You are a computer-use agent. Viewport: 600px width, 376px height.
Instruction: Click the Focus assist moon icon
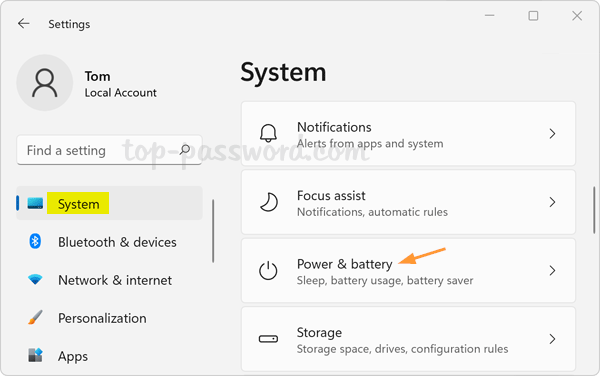coord(269,202)
